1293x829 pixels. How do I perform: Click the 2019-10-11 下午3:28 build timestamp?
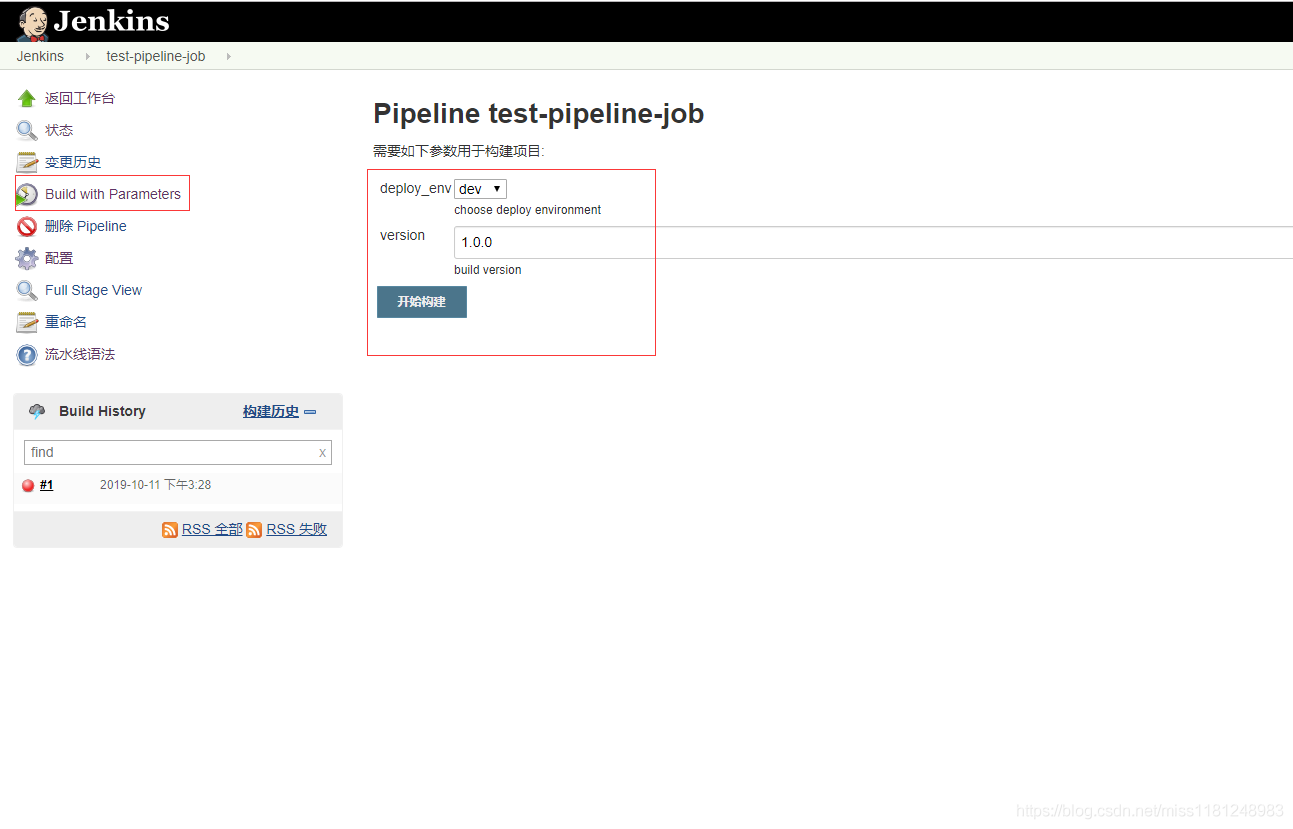click(155, 485)
